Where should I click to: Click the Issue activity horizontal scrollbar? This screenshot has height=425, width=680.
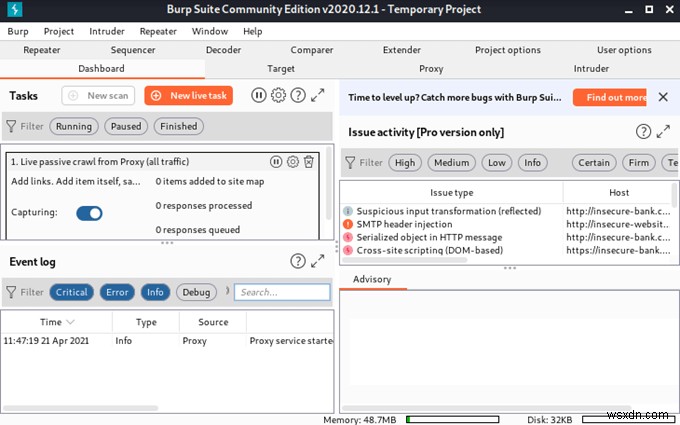coord(405,260)
